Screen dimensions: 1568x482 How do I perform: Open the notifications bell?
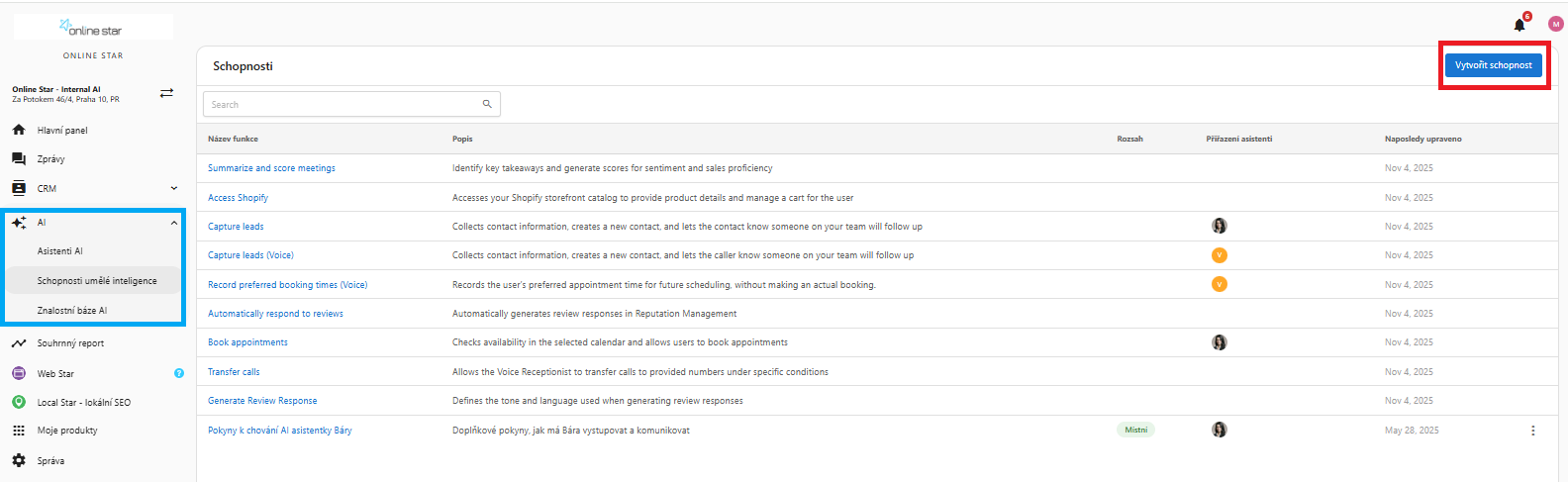point(1519,25)
